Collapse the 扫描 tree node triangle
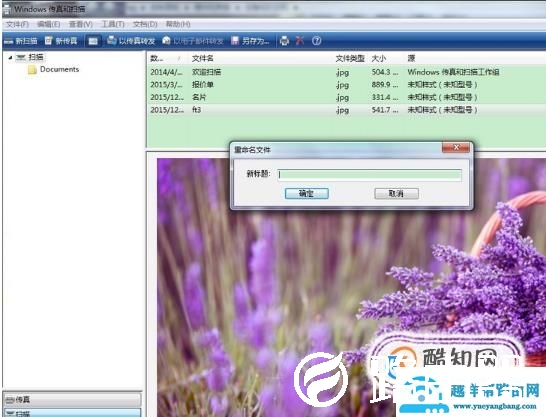546x417 pixels. 10,57
